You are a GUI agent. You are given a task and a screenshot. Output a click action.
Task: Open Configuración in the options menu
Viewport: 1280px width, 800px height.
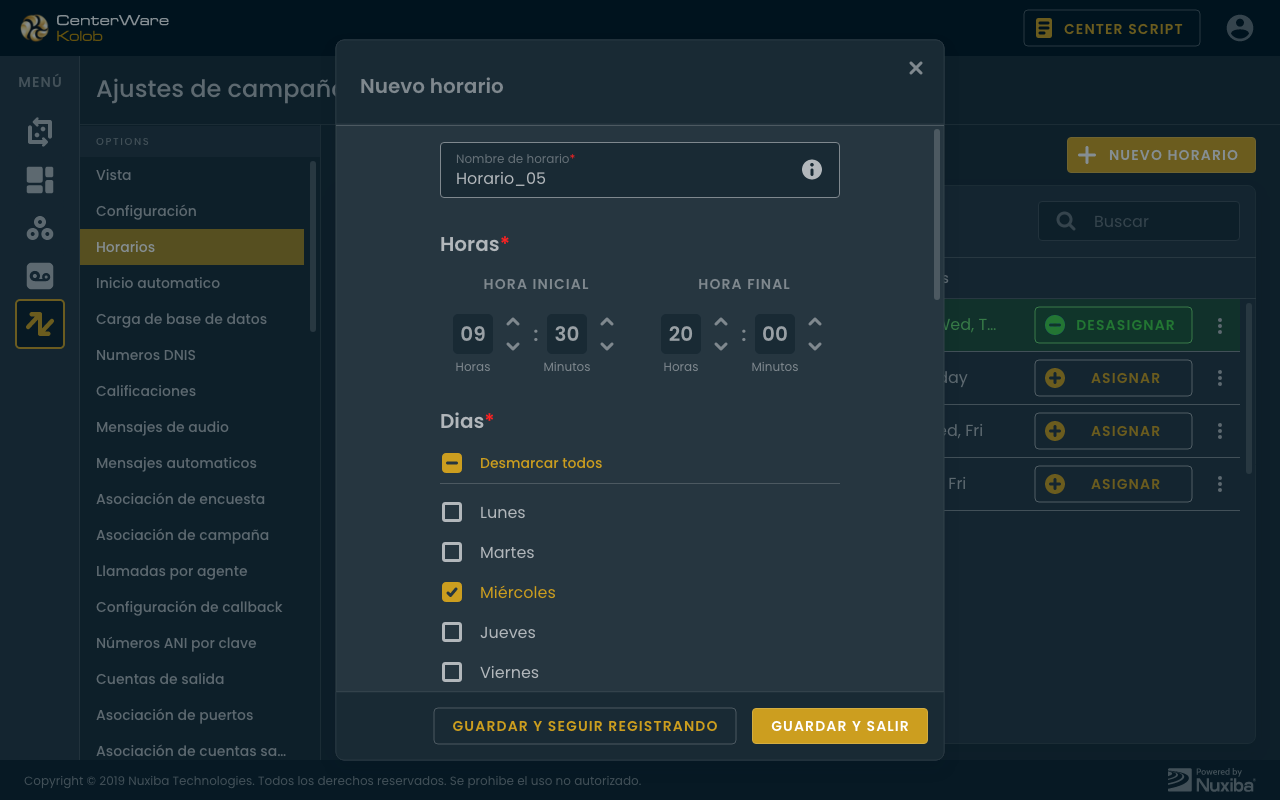point(192,211)
